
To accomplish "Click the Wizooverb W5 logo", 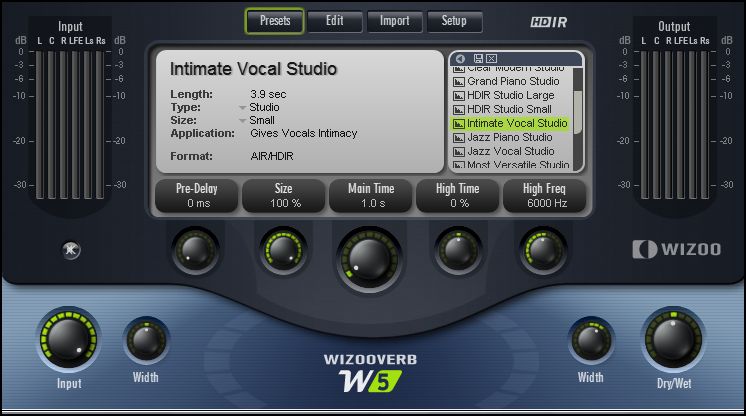I will click(x=370, y=374).
